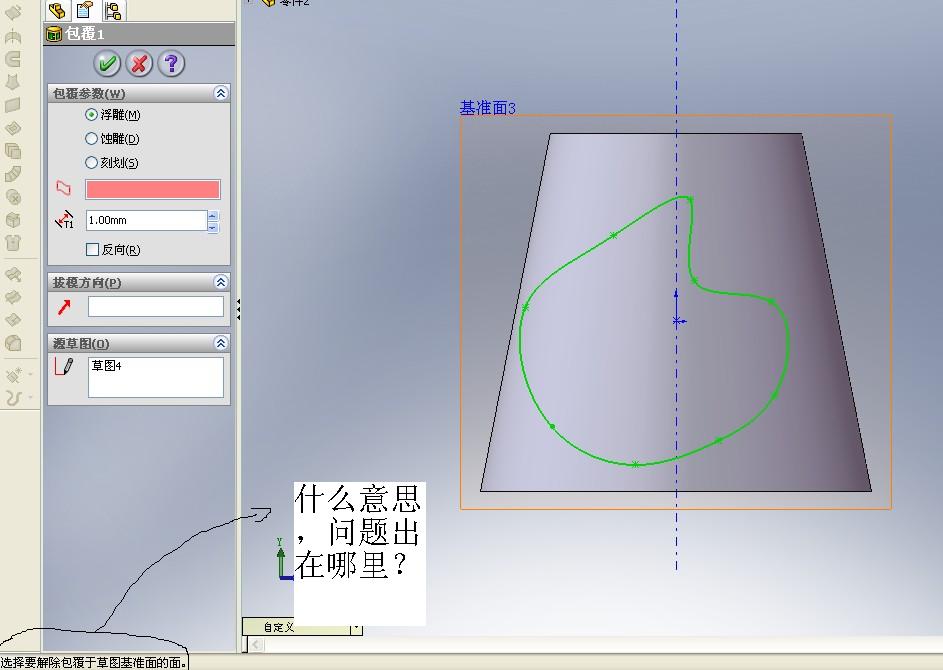943x670 pixels.
Task: Enable the 反向(R) reverse direction checkbox
Action: pos(92,249)
